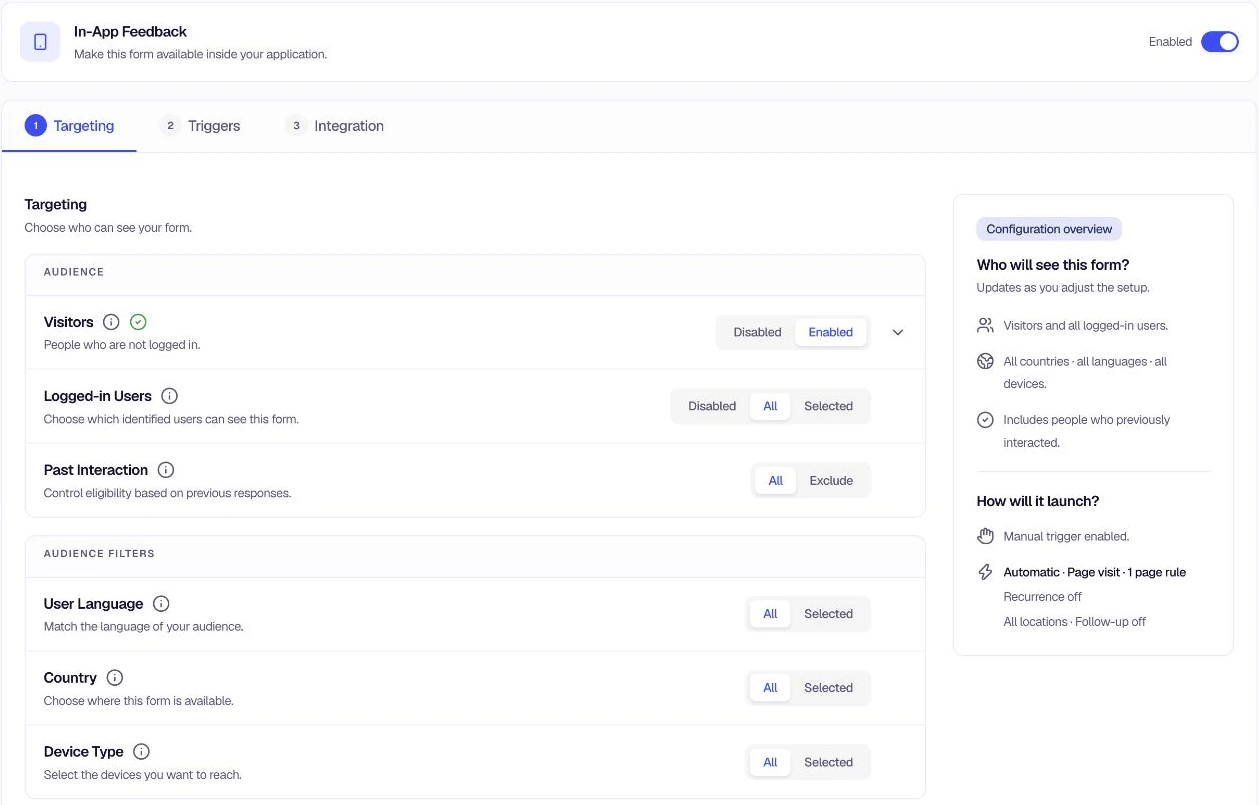Click 'Automatic · Page visit · 1 page rule' text

click(x=1094, y=572)
